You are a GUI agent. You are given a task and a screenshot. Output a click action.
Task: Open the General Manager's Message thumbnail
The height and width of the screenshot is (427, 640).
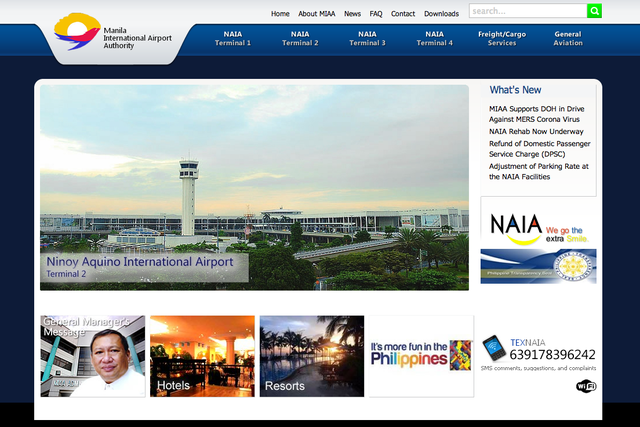(93, 356)
